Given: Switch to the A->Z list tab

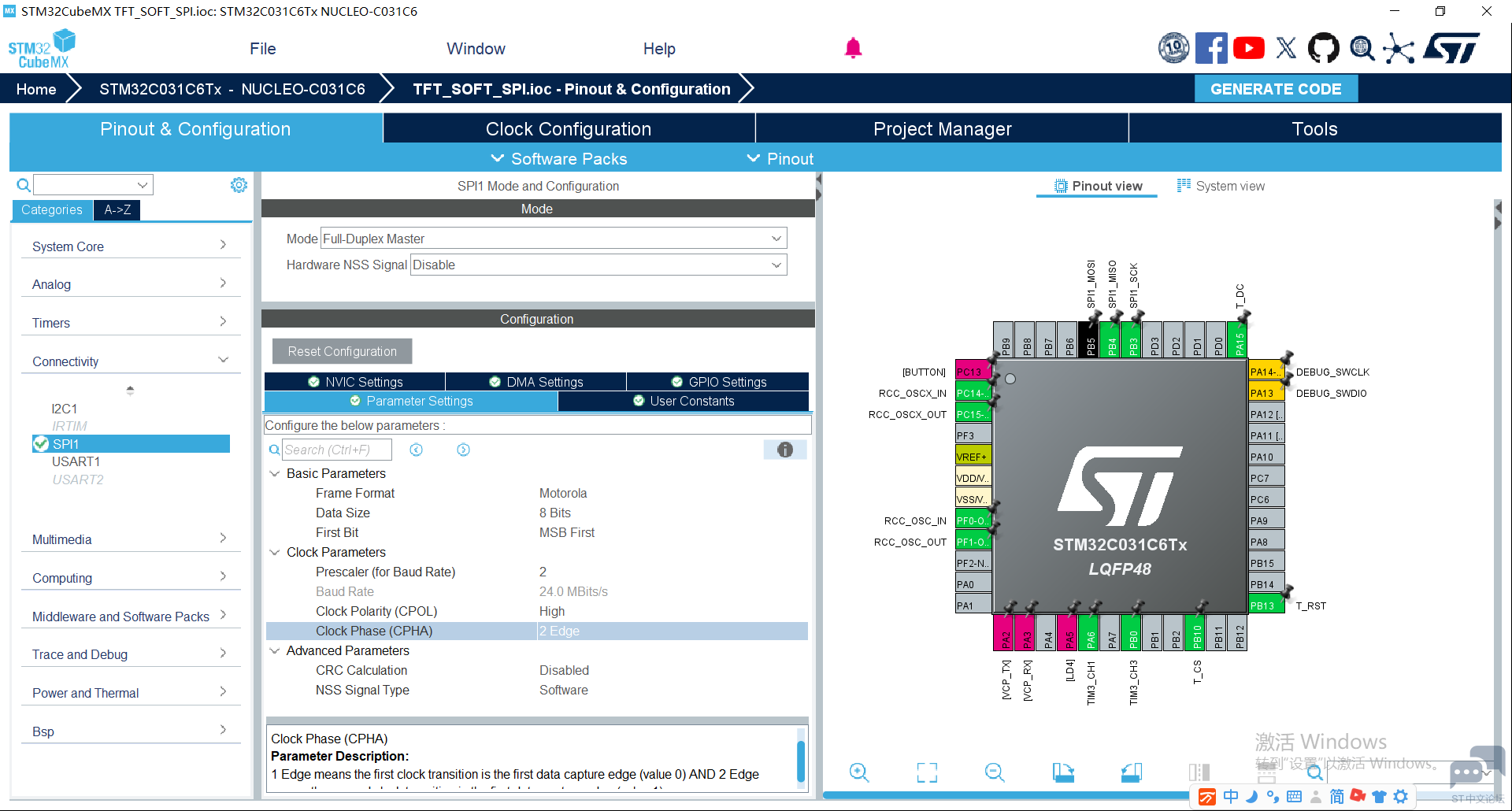Looking at the screenshot, I should [x=117, y=209].
